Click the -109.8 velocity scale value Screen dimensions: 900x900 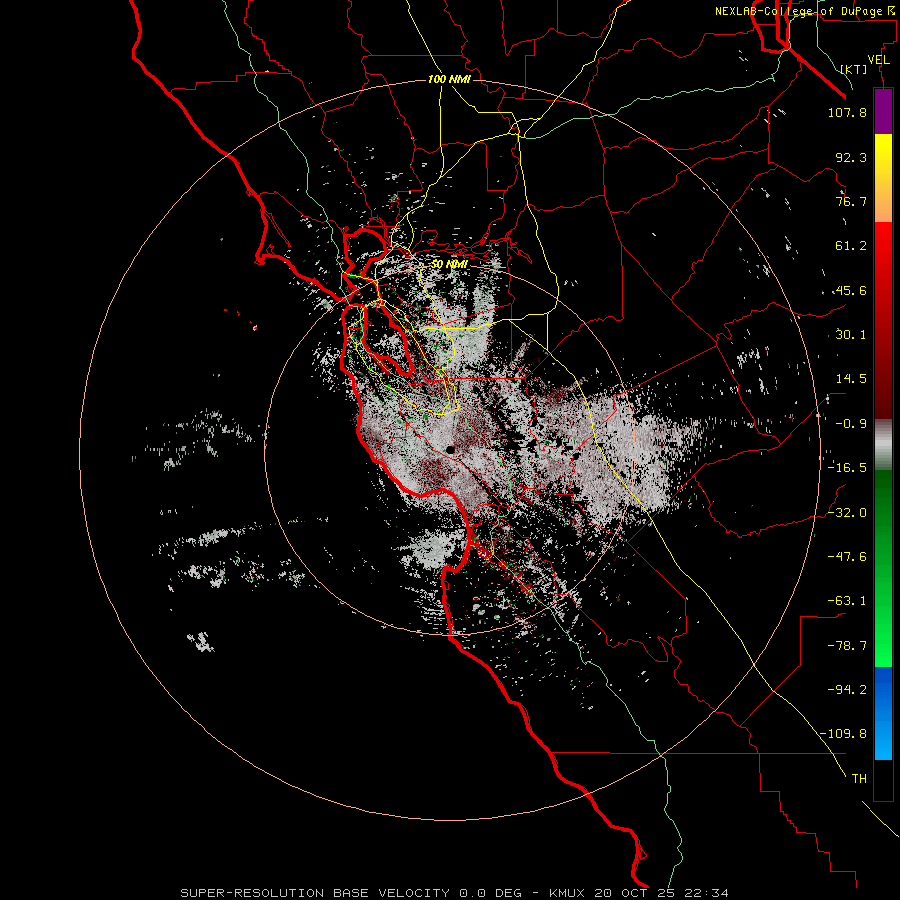click(843, 734)
